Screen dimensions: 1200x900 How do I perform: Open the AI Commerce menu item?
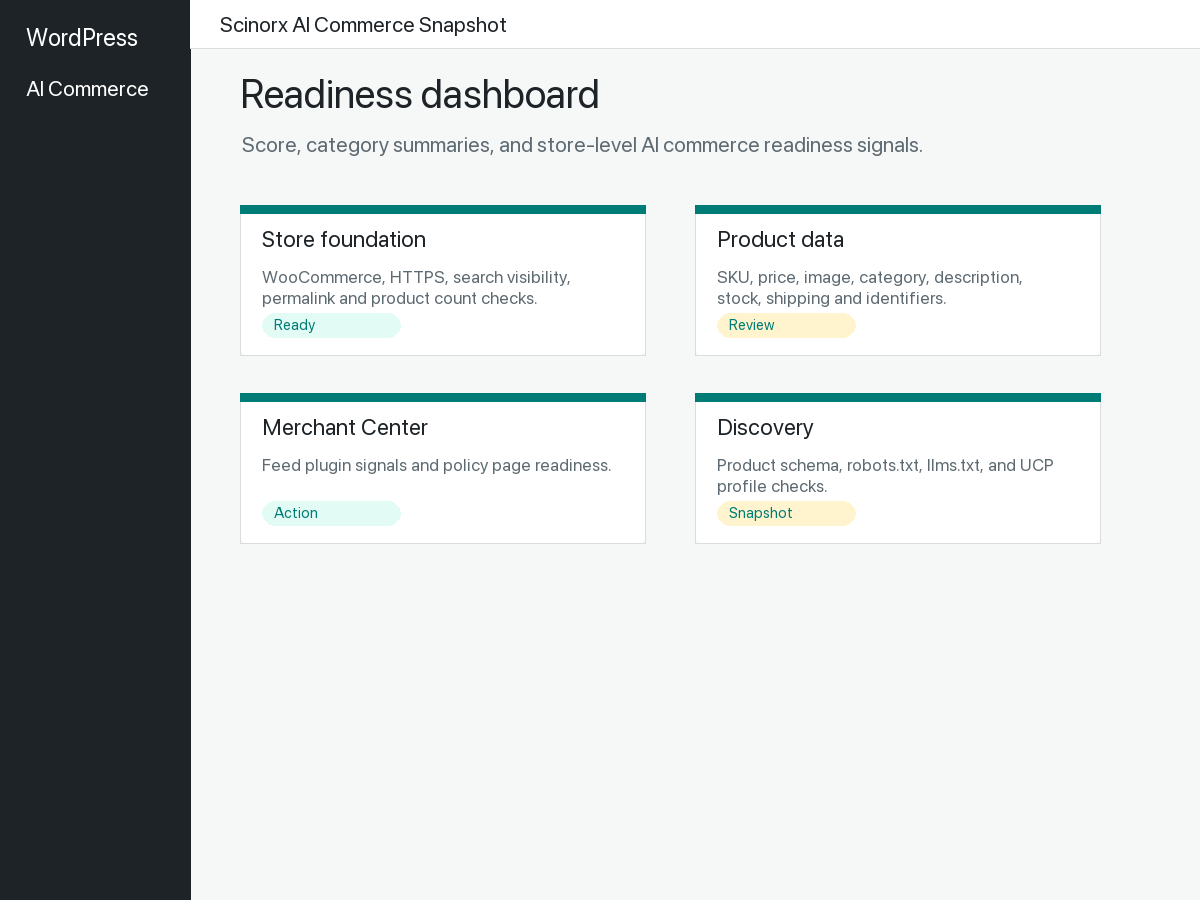(87, 89)
